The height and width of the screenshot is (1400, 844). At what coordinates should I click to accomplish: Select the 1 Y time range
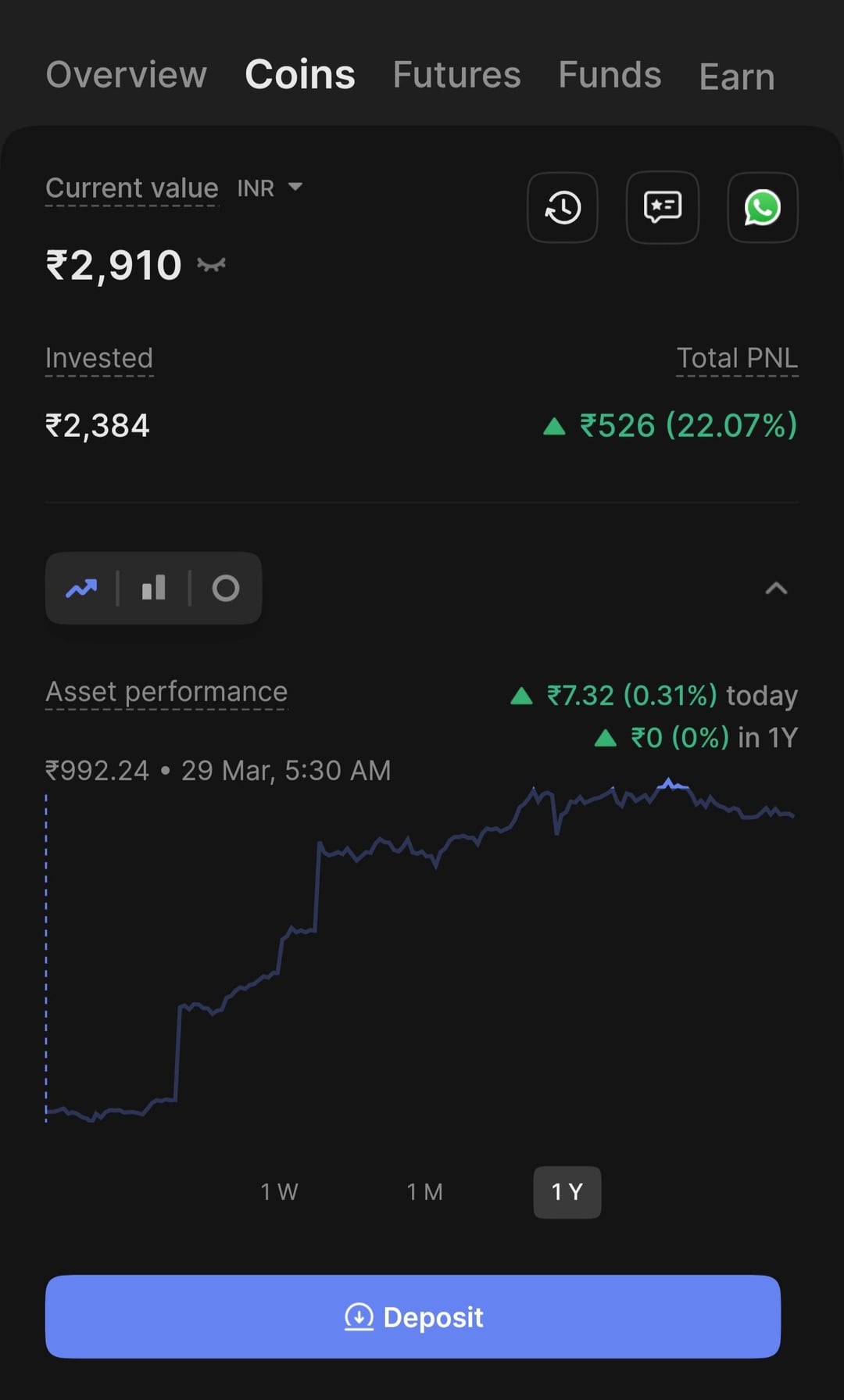click(x=567, y=1192)
